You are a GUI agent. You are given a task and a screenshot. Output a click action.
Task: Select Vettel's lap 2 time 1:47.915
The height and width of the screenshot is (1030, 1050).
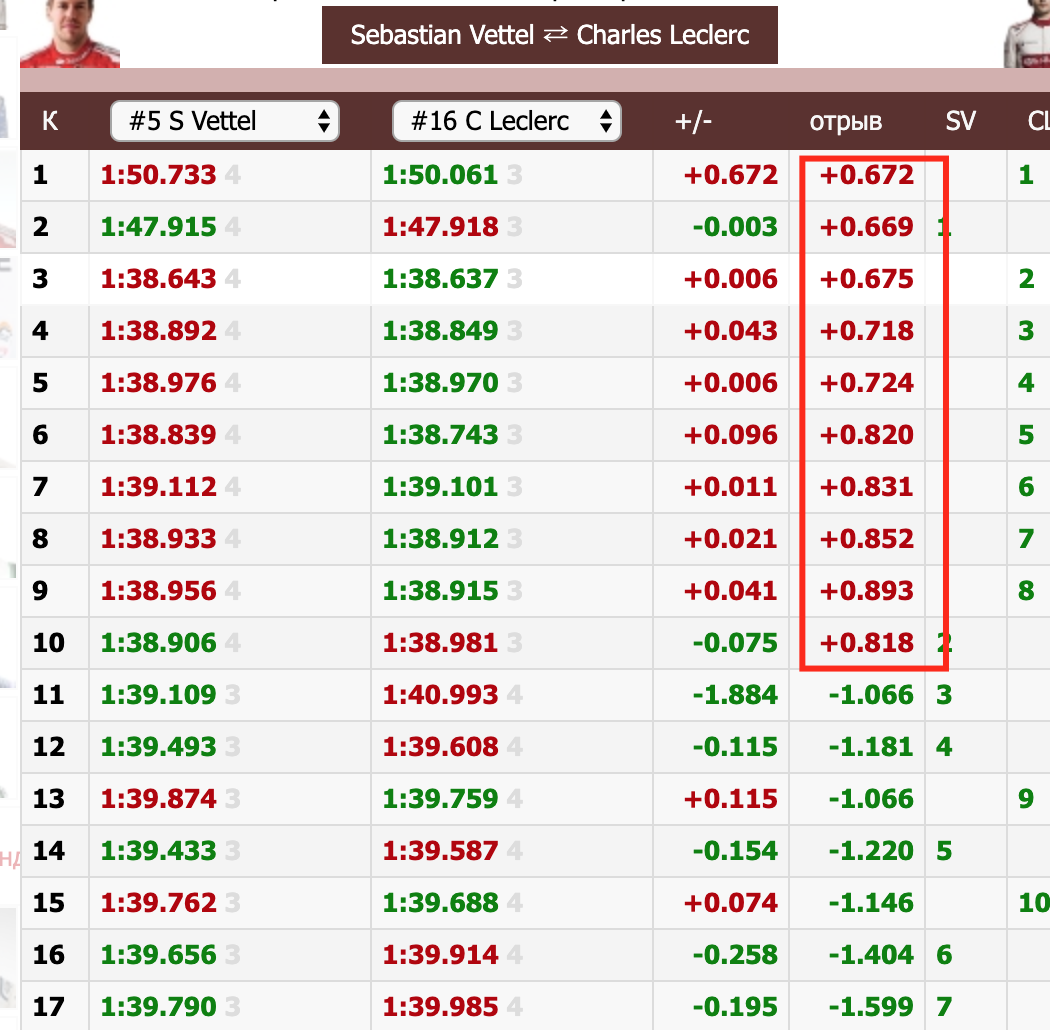click(x=159, y=227)
